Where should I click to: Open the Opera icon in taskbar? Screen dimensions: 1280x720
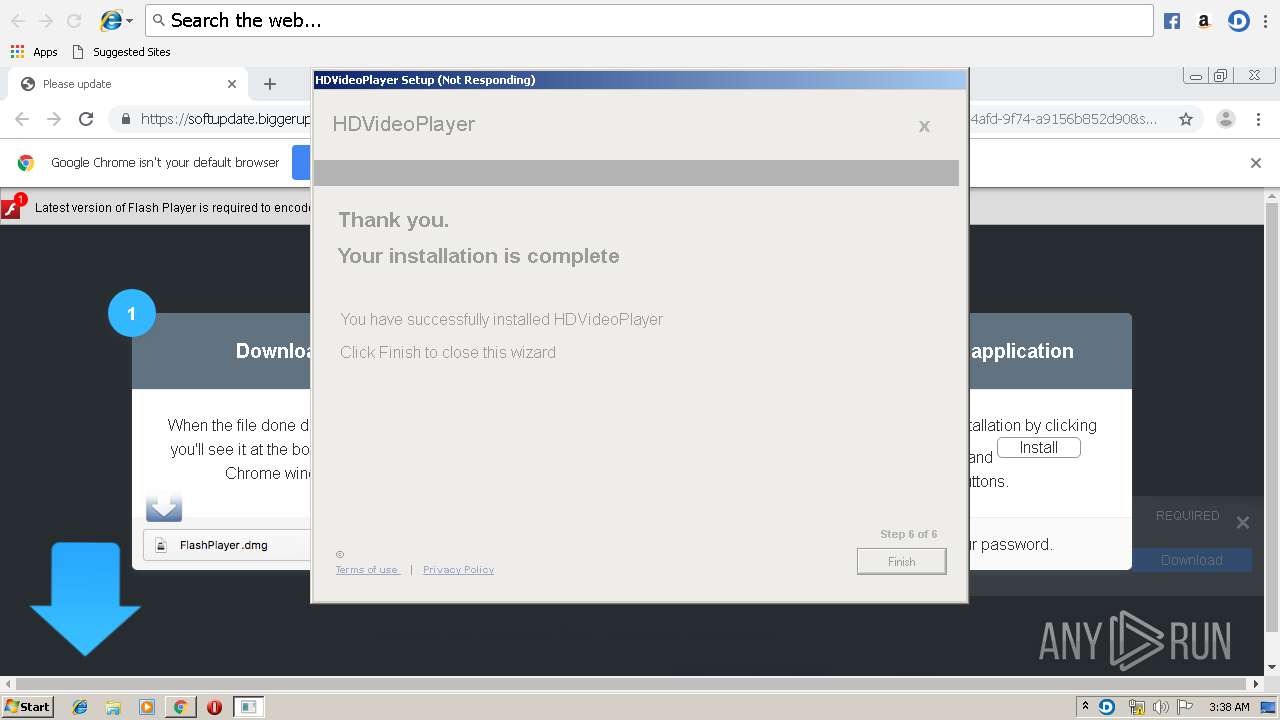214,707
